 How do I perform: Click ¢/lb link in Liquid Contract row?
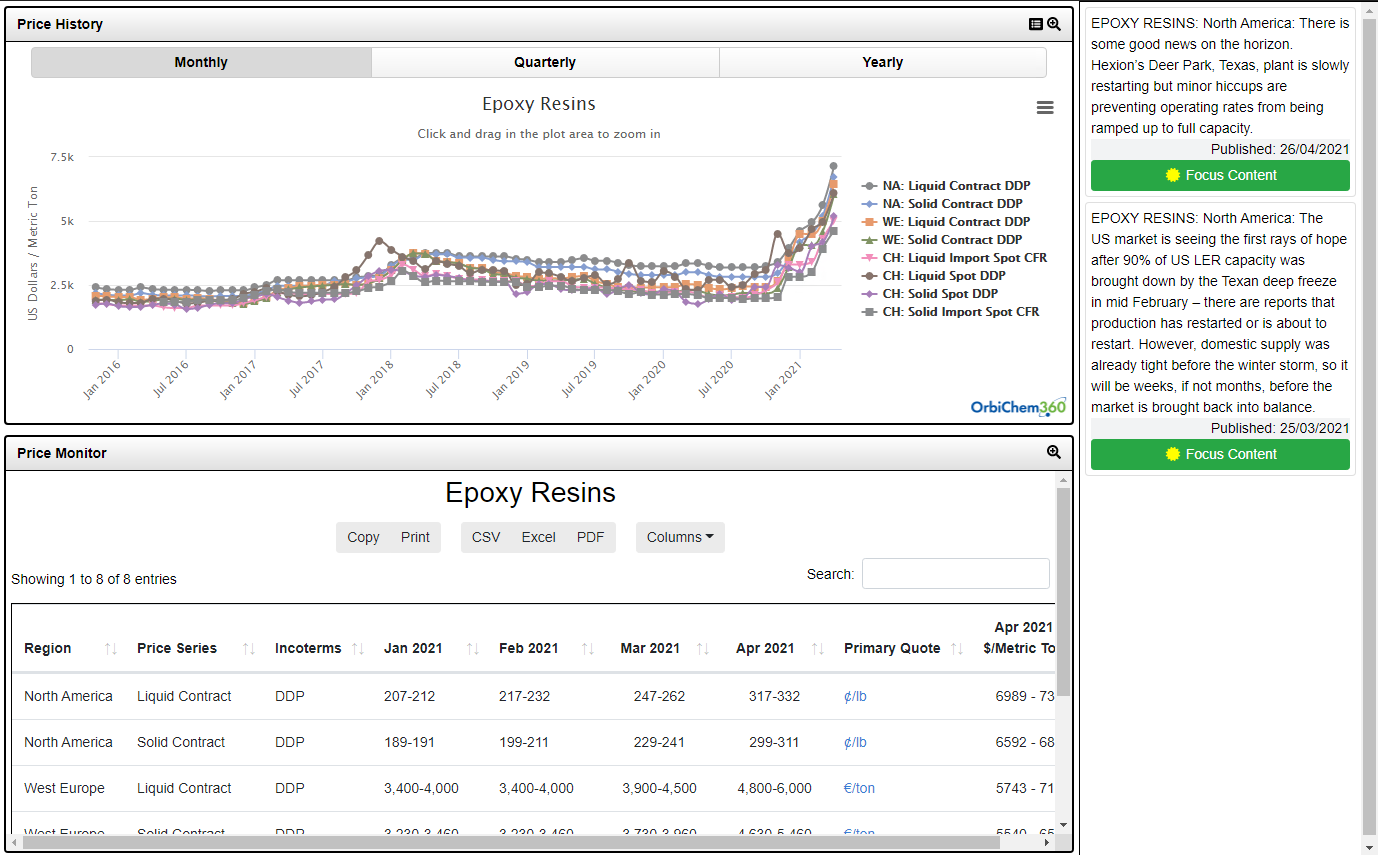click(x=855, y=696)
